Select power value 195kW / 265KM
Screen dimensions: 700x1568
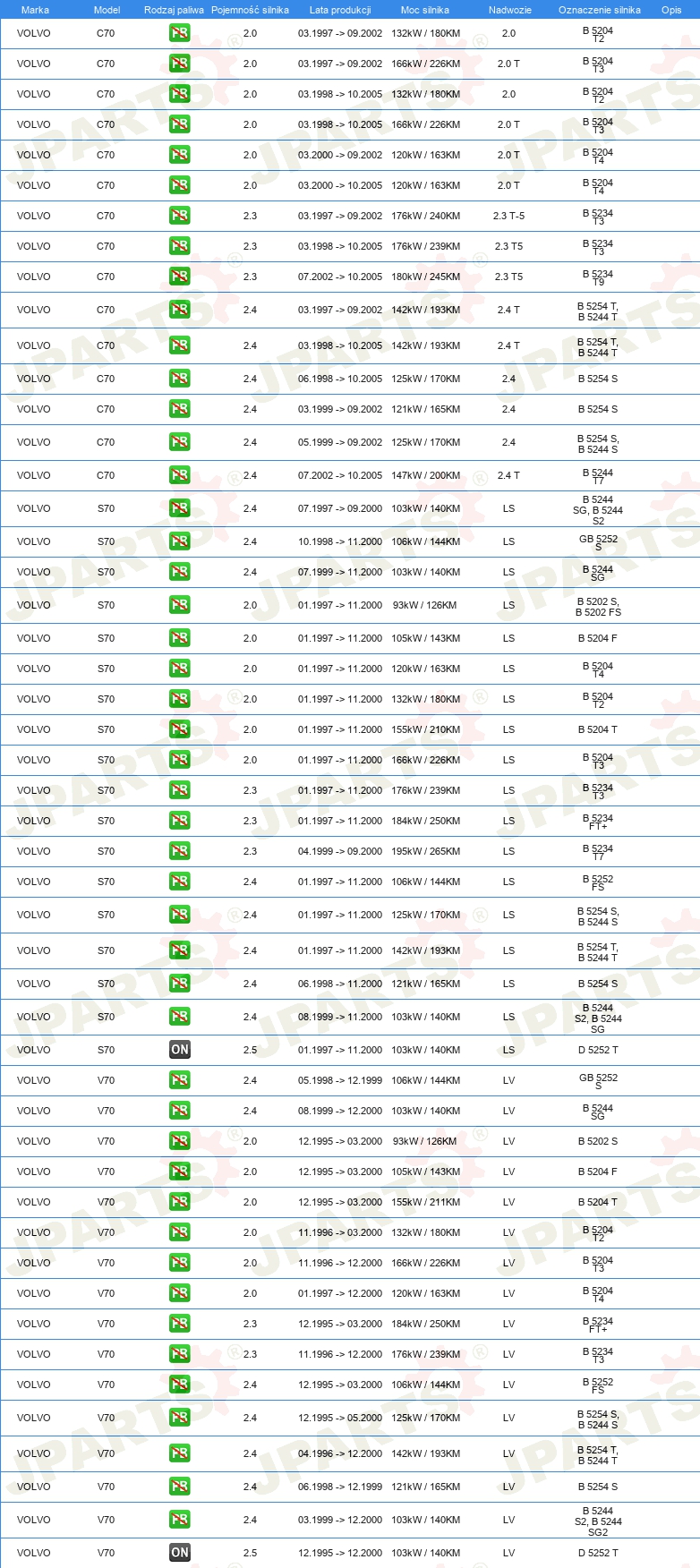(426, 851)
